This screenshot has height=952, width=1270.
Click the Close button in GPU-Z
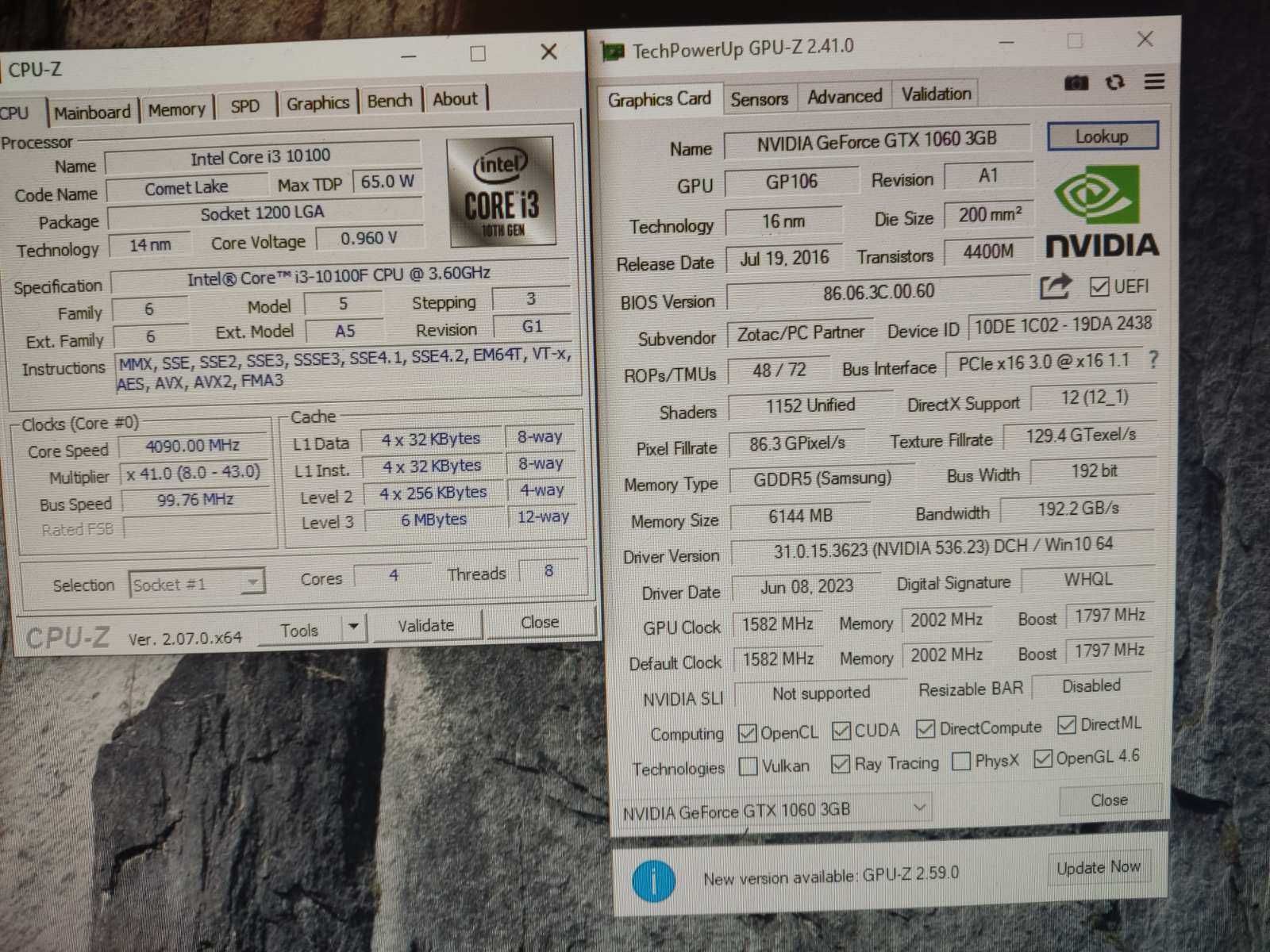[1110, 800]
